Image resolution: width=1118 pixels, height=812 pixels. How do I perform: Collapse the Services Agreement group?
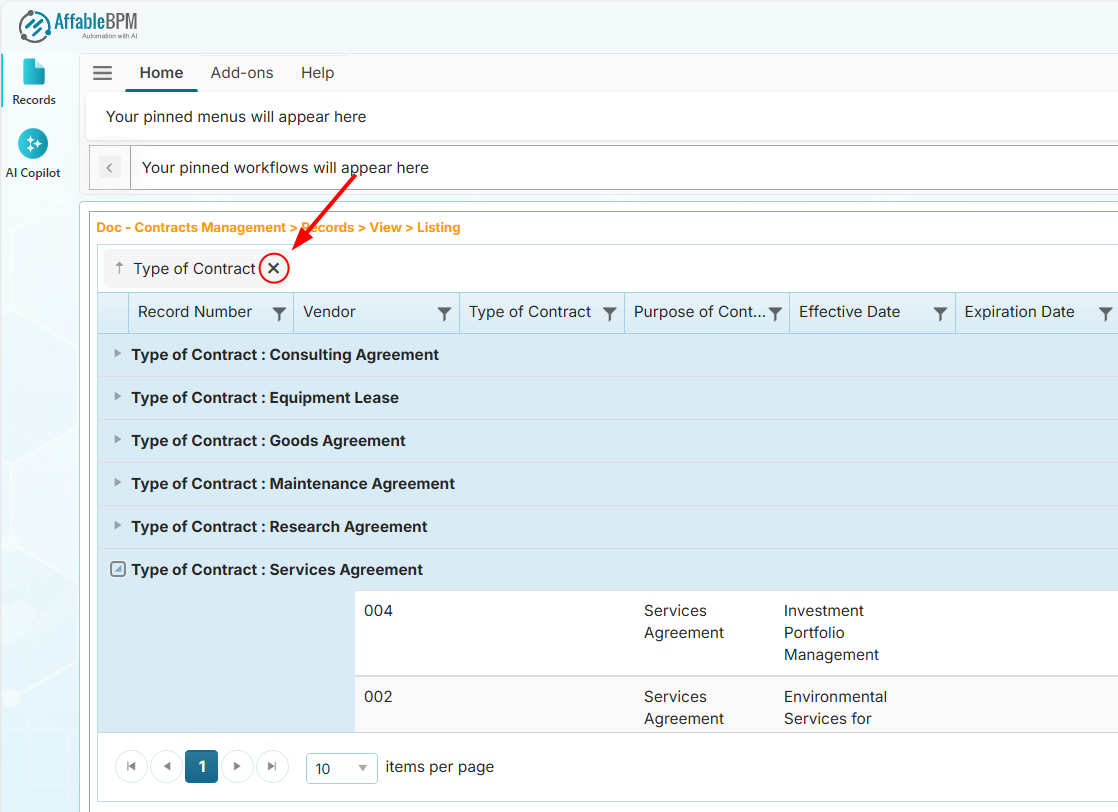pyautogui.click(x=117, y=569)
